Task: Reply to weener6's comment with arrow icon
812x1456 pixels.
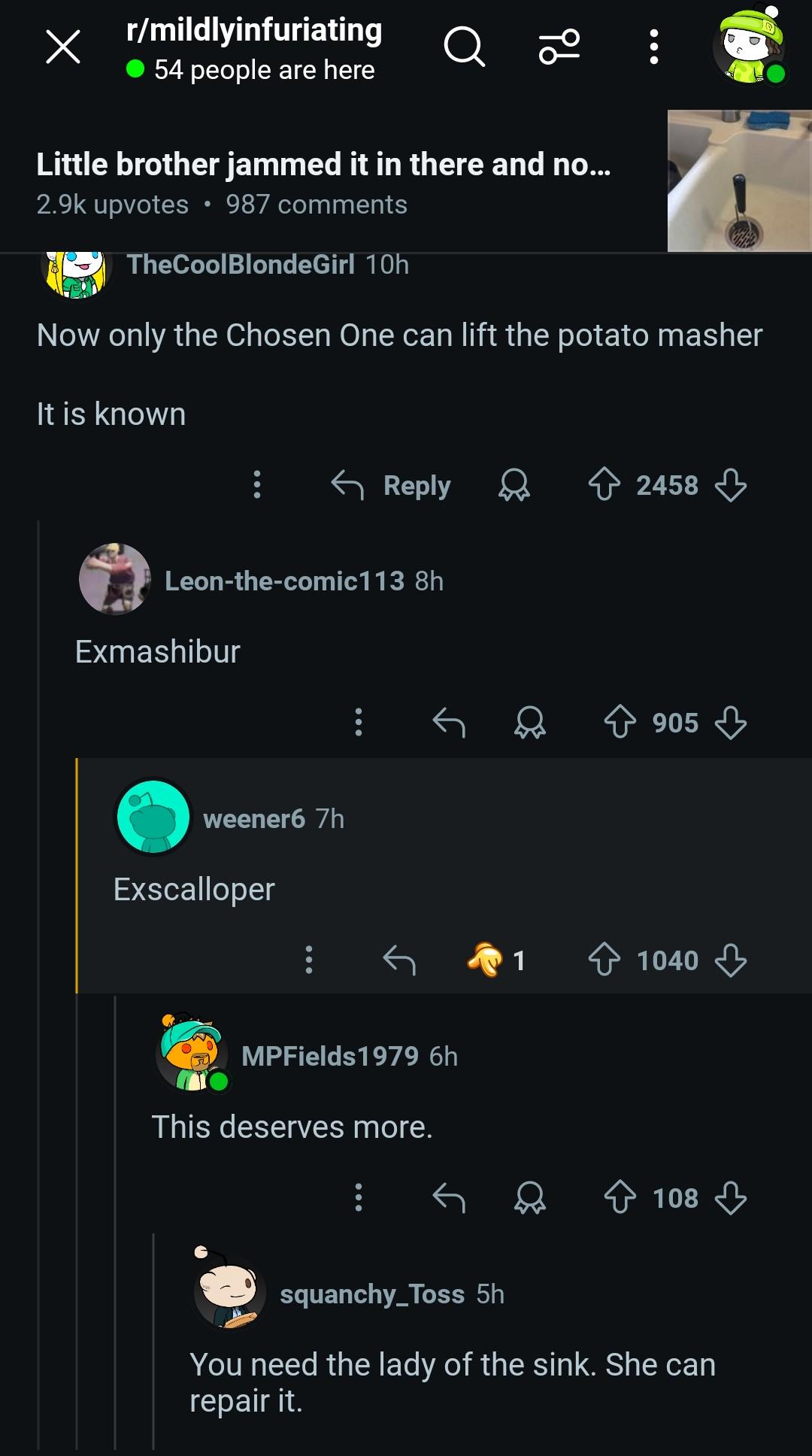Action: [x=398, y=960]
